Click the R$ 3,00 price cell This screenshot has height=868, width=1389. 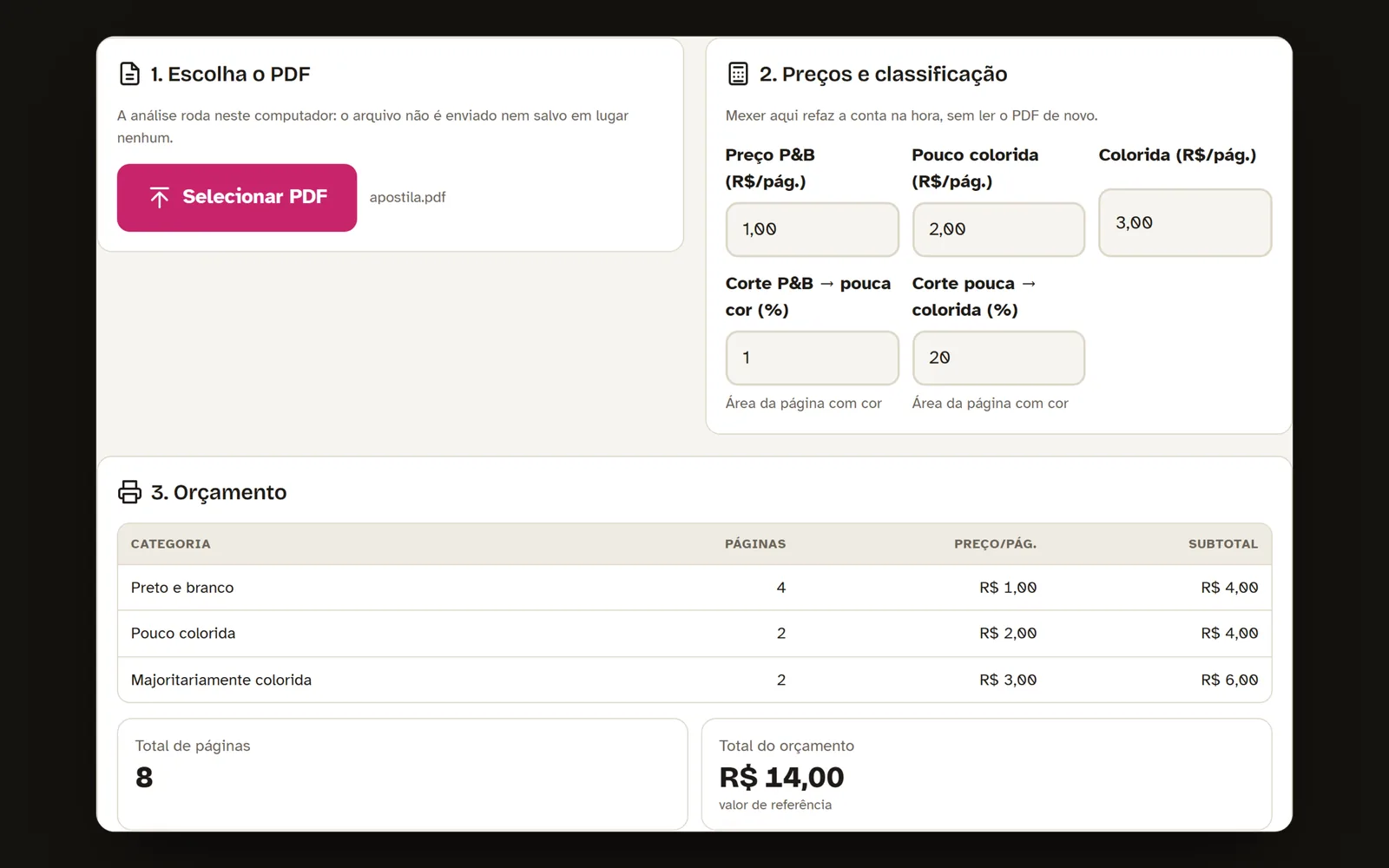1008,681
